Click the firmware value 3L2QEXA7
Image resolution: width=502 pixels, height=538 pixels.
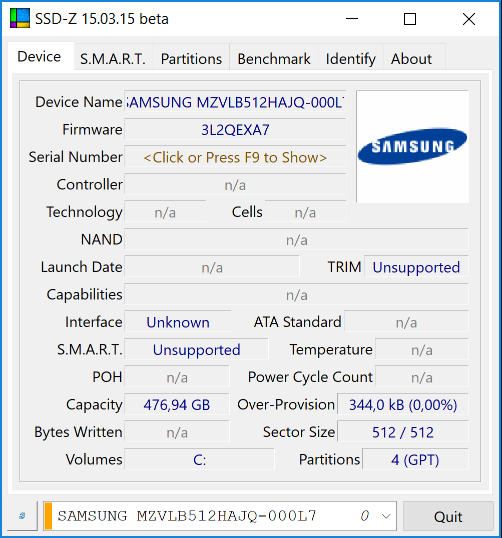point(235,130)
